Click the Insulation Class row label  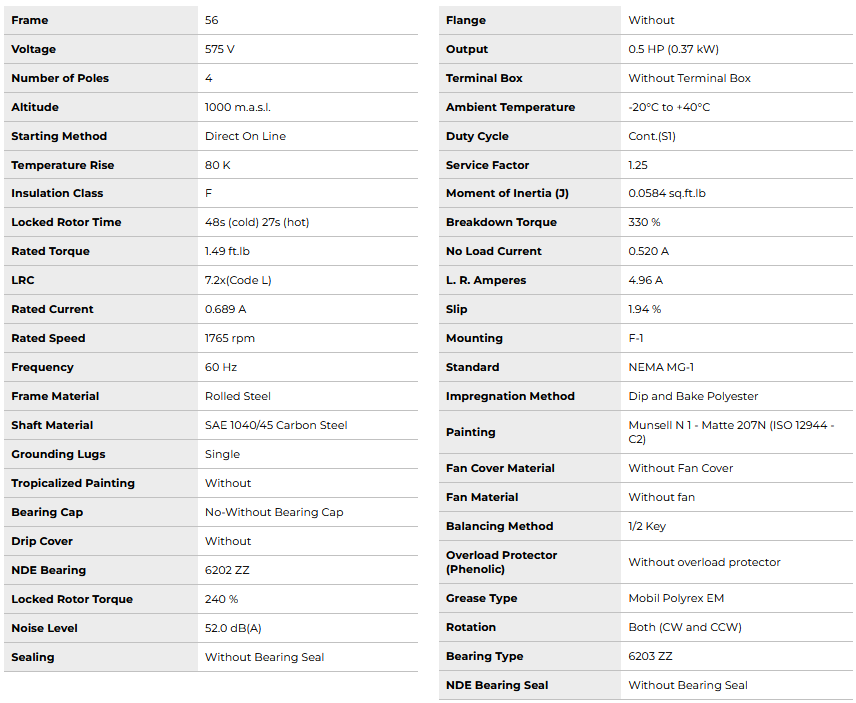(x=57, y=193)
